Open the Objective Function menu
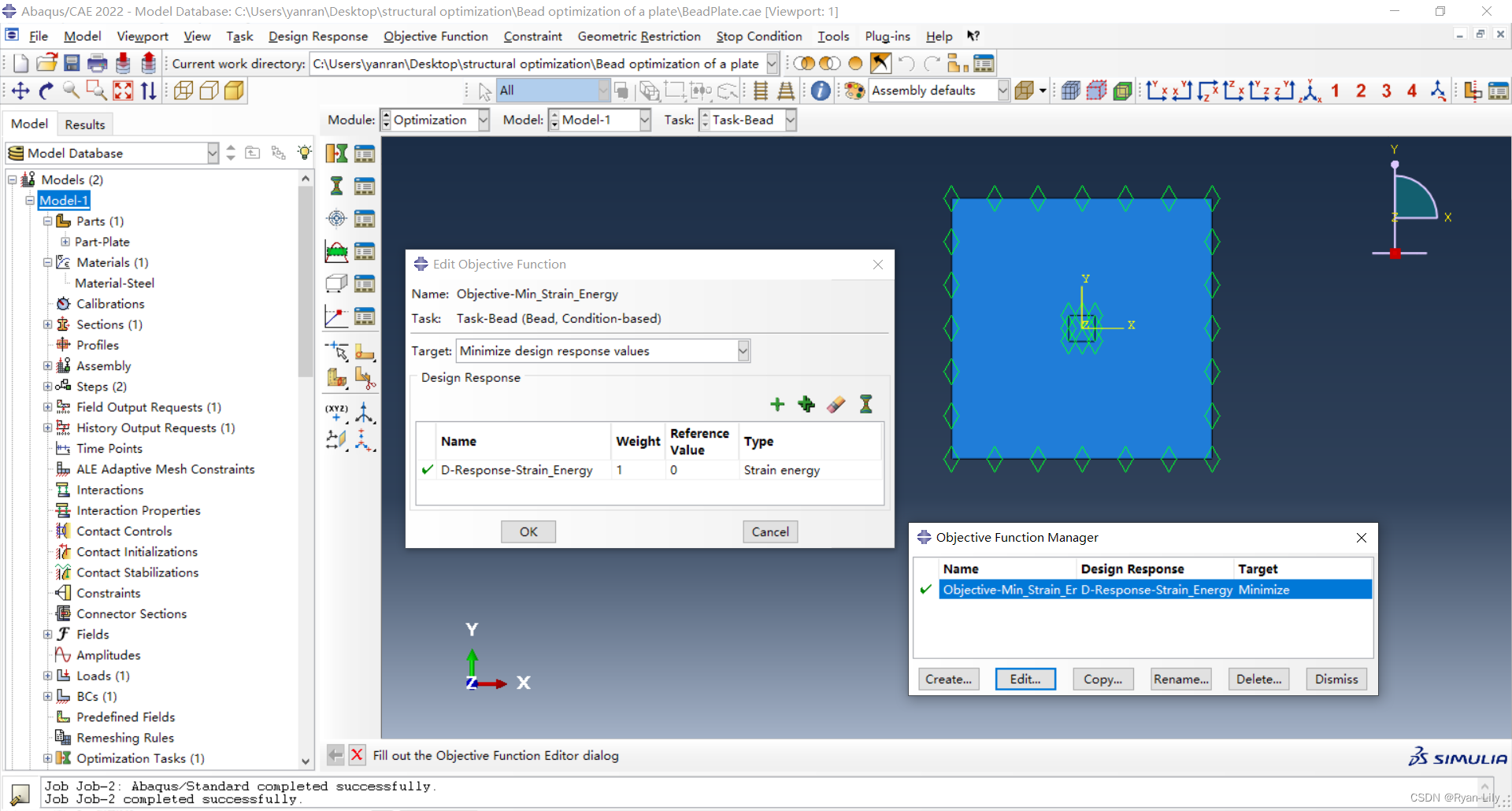 coord(435,36)
